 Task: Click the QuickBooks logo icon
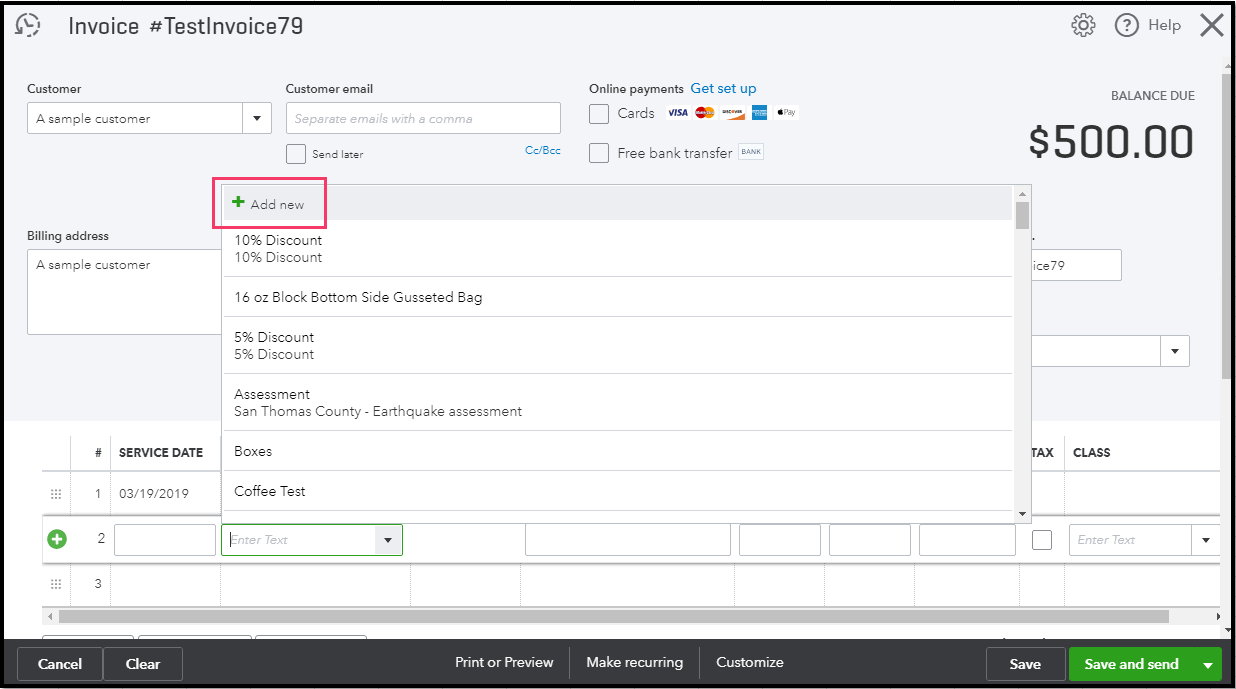coord(27,25)
